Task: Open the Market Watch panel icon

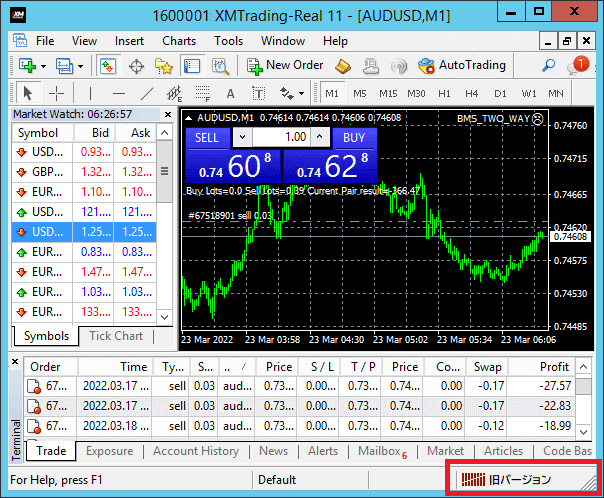Action: [109, 66]
